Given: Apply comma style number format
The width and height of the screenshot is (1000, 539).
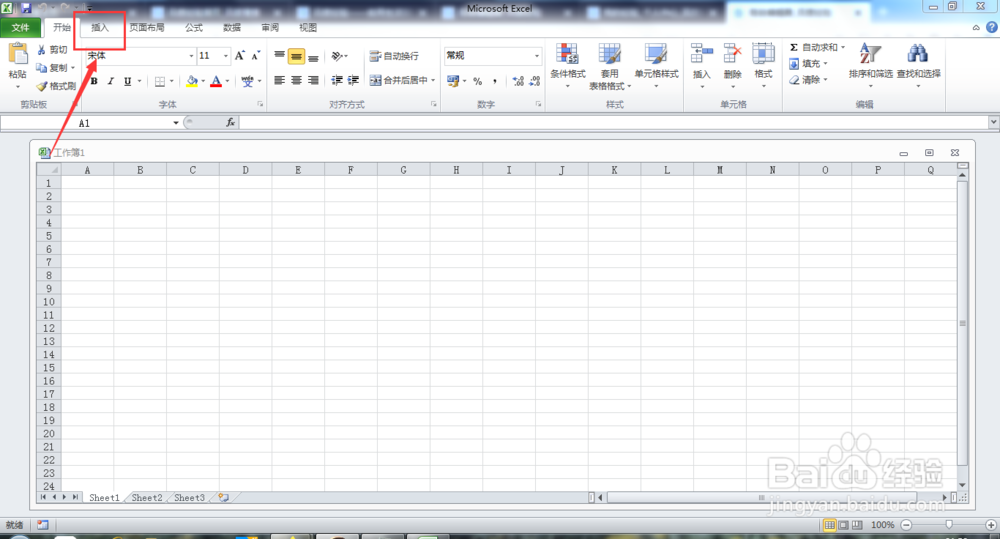Looking at the screenshot, I should pyautogui.click(x=495, y=81).
